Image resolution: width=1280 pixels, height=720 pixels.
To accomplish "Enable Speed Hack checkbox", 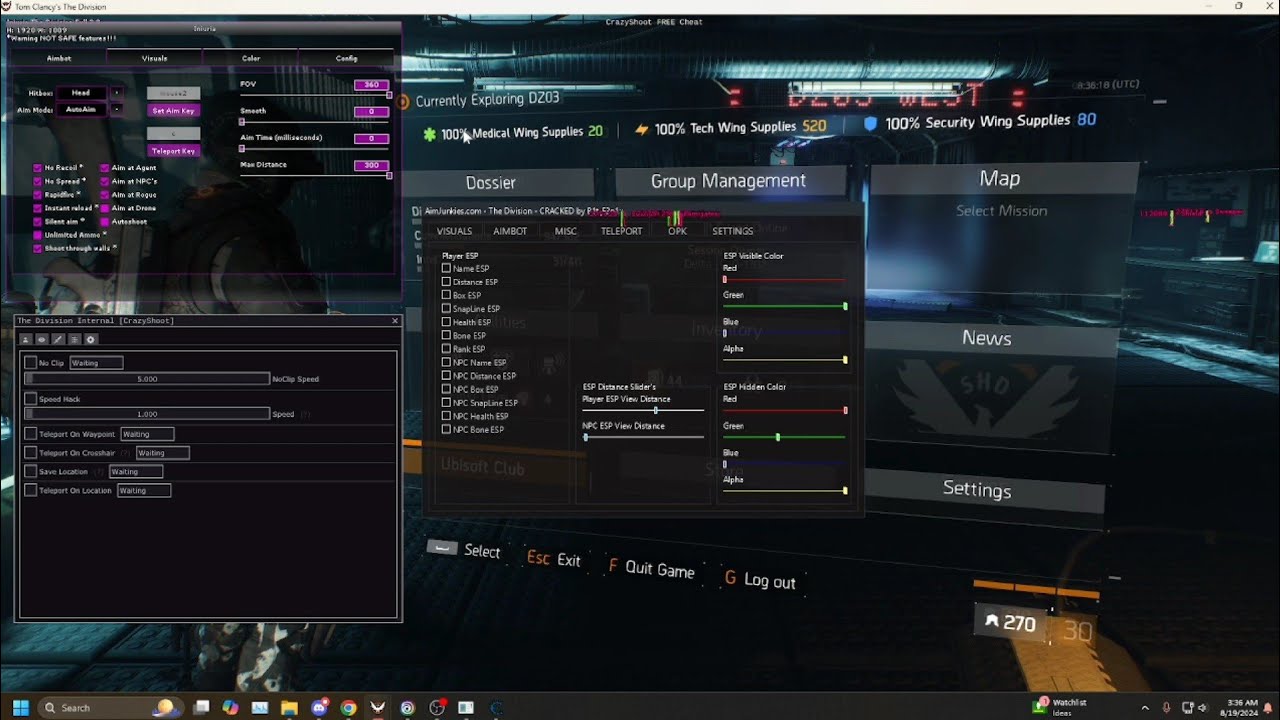I will point(31,399).
